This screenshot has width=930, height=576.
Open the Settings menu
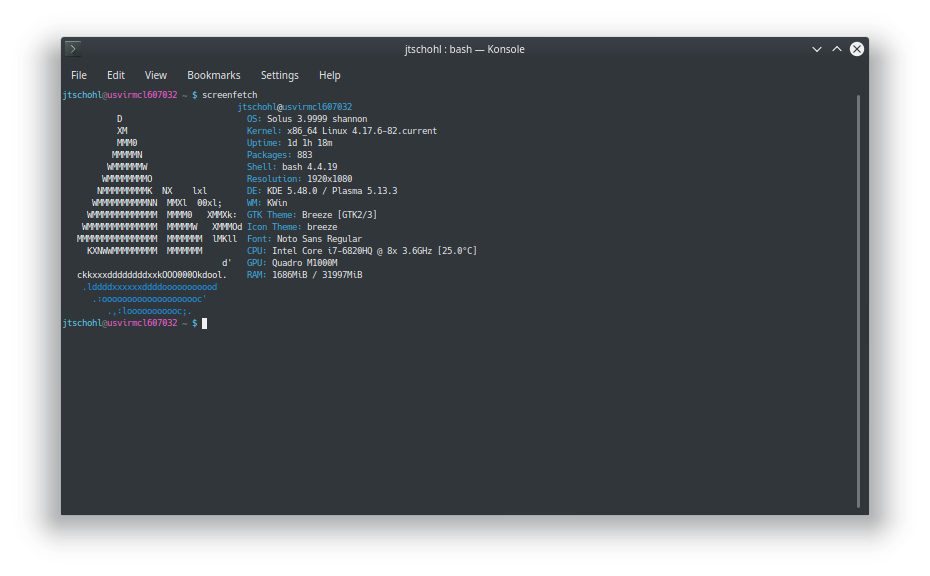(x=280, y=75)
